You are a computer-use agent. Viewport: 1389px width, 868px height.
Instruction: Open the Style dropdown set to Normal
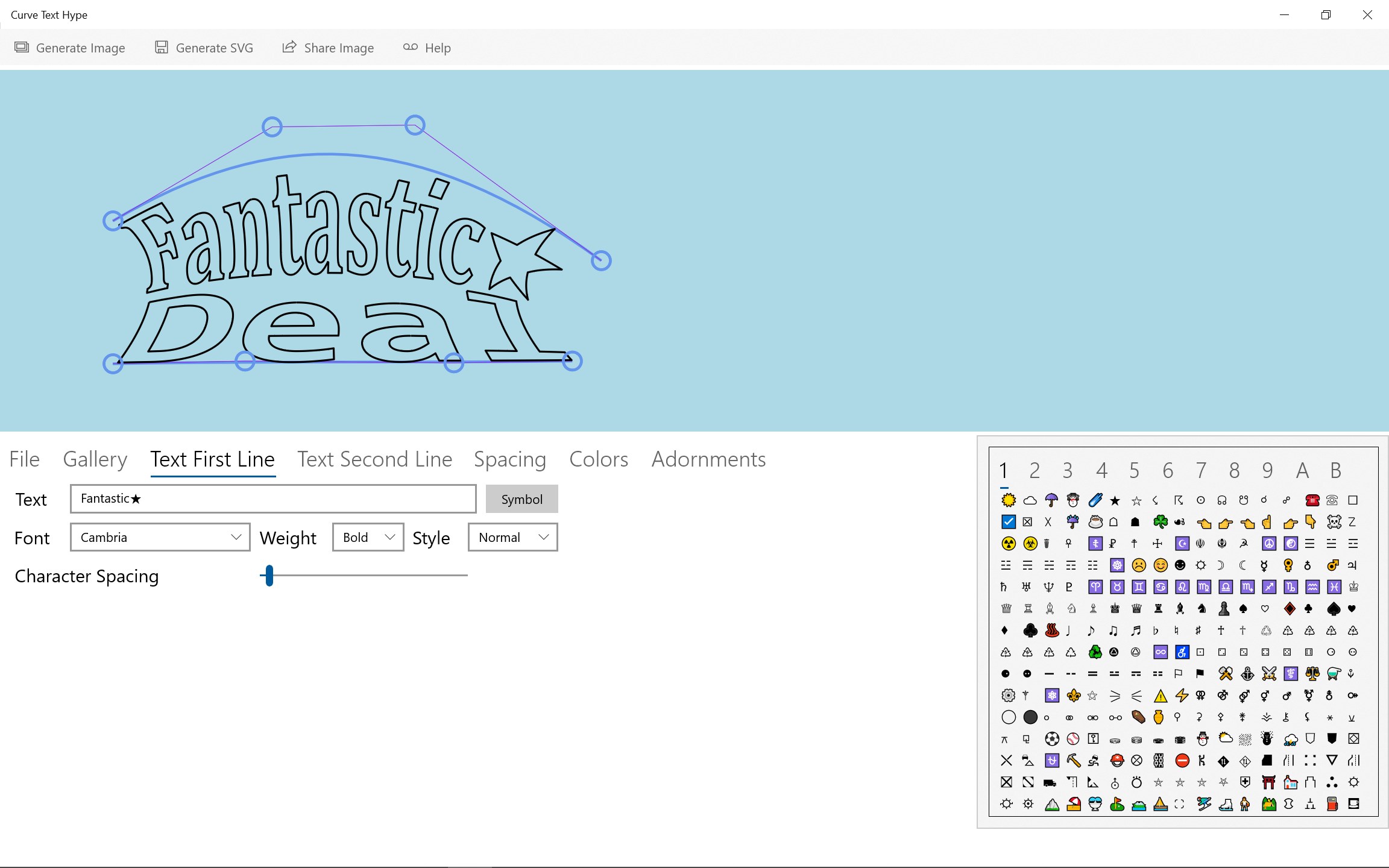[512, 537]
